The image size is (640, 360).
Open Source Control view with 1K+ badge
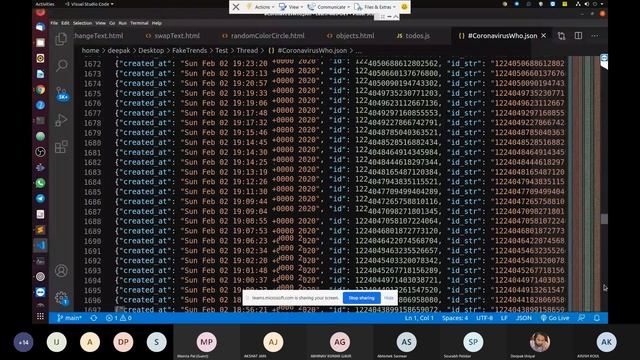pos(62,93)
